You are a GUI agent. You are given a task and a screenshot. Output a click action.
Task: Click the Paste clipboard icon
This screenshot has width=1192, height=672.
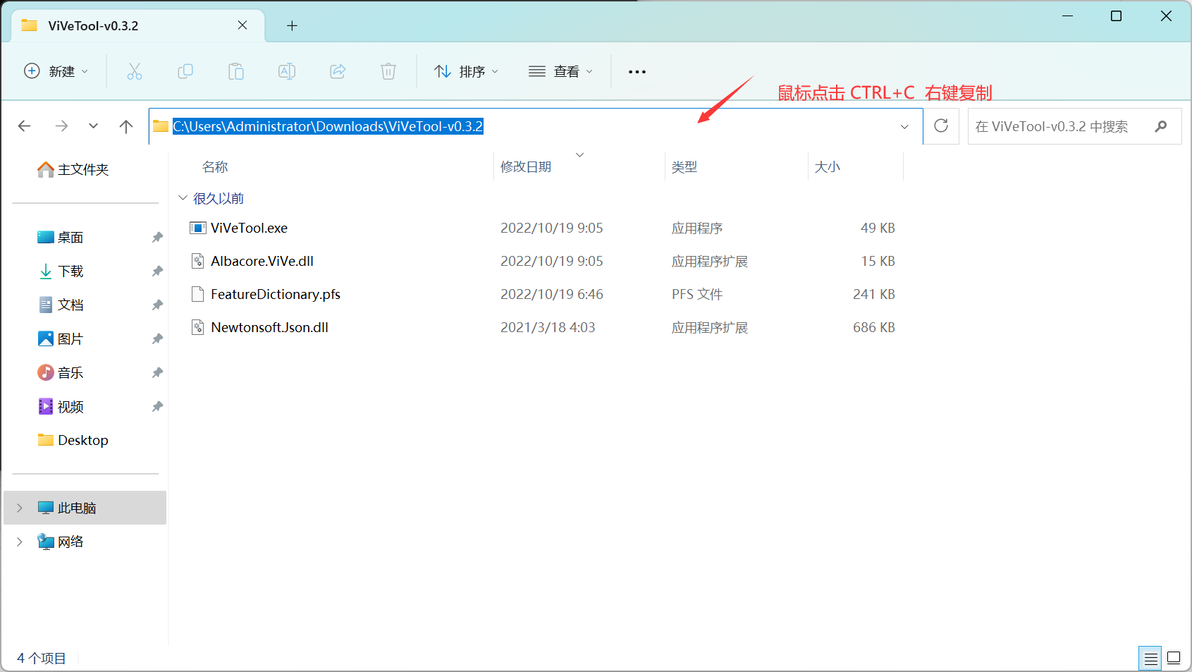pos(236,71)
